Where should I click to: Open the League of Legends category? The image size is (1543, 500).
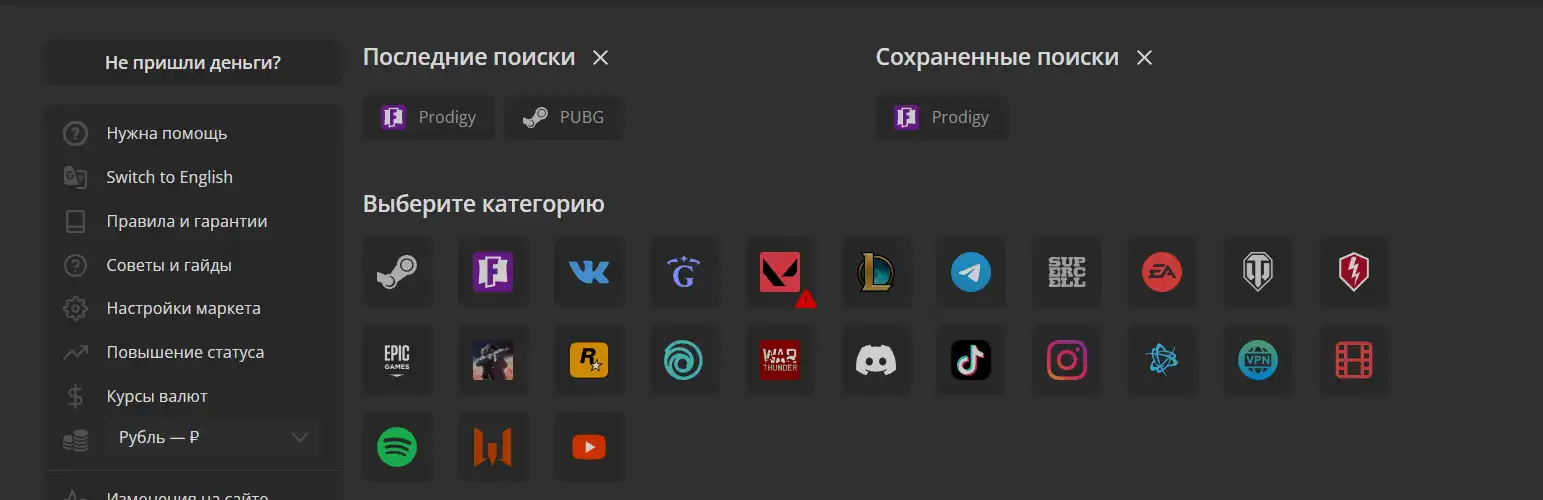pyautogui.click(x=876, y=272)
